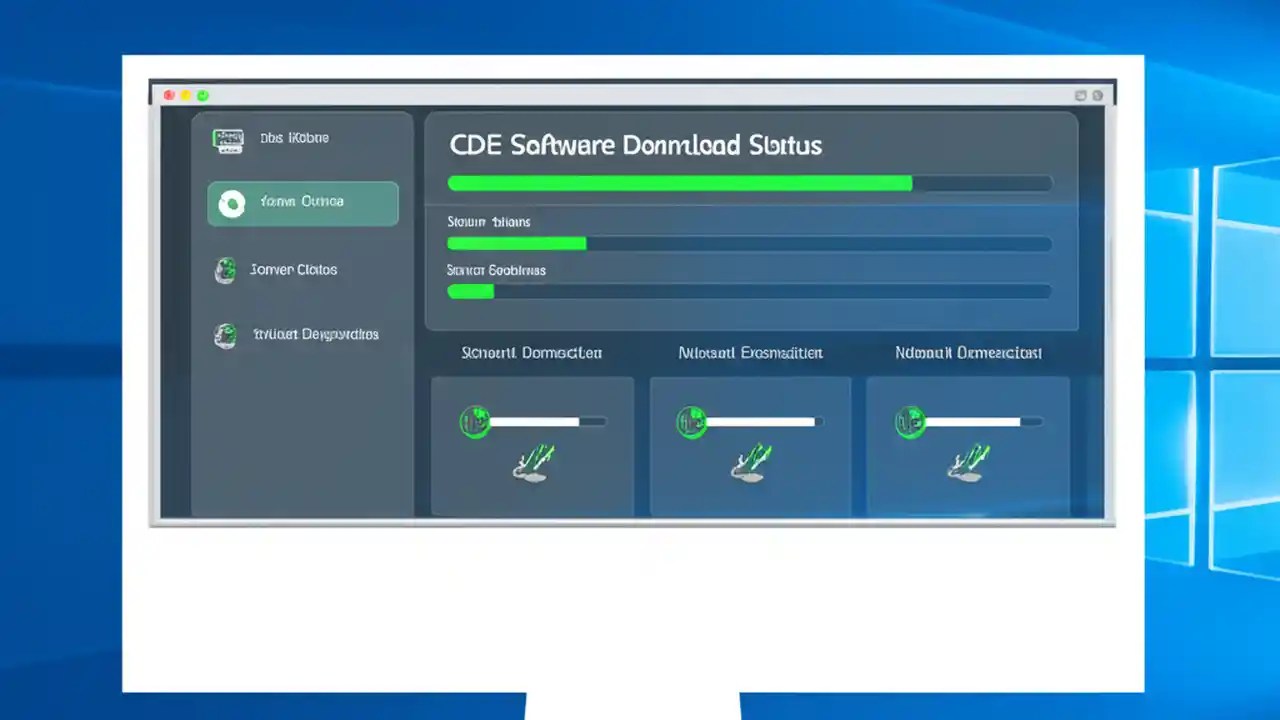Click the tvliaet Deypyrdtos globe icon

point(224,336)
